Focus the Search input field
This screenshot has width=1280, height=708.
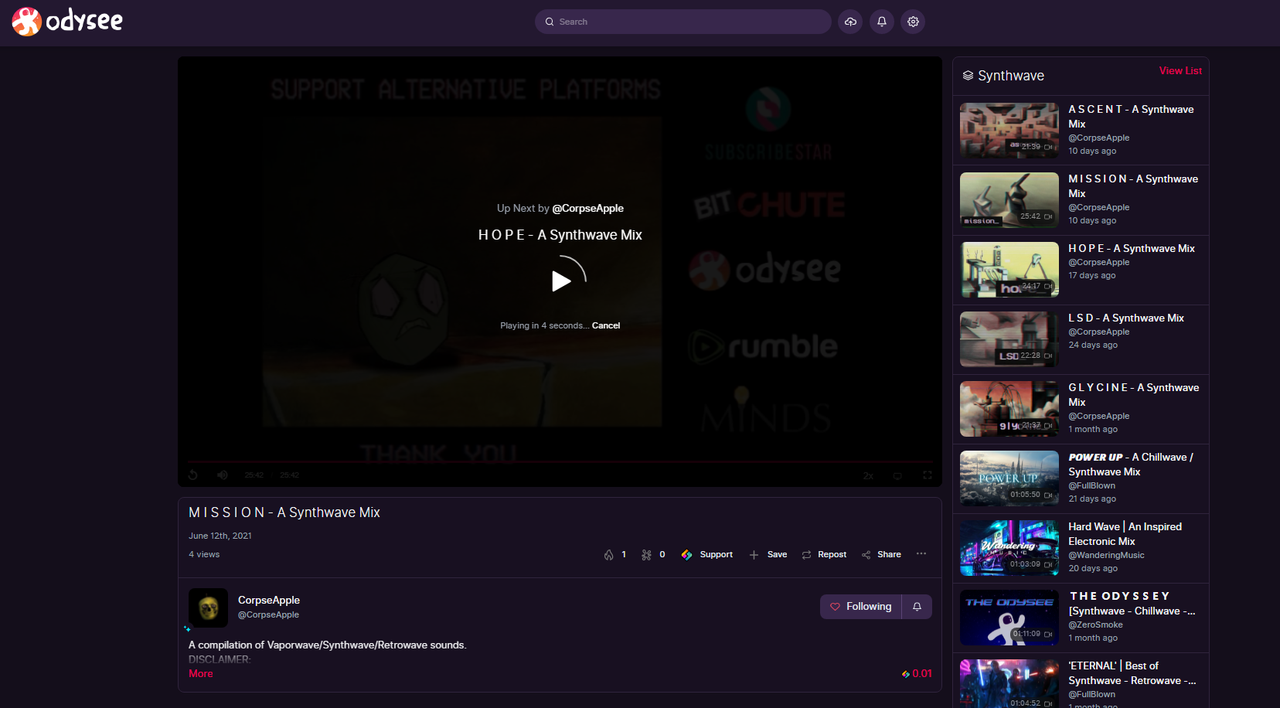click(683, 21)
